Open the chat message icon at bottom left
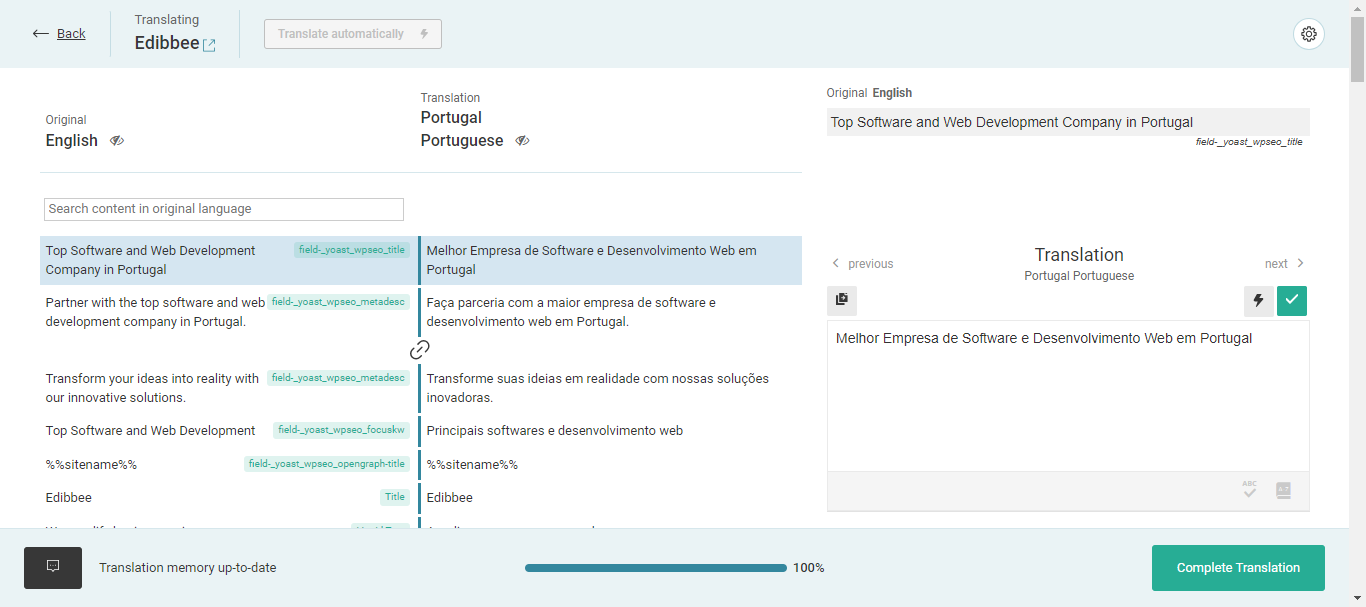Screen dimensions: 1366x607 (x=53, y=567)
